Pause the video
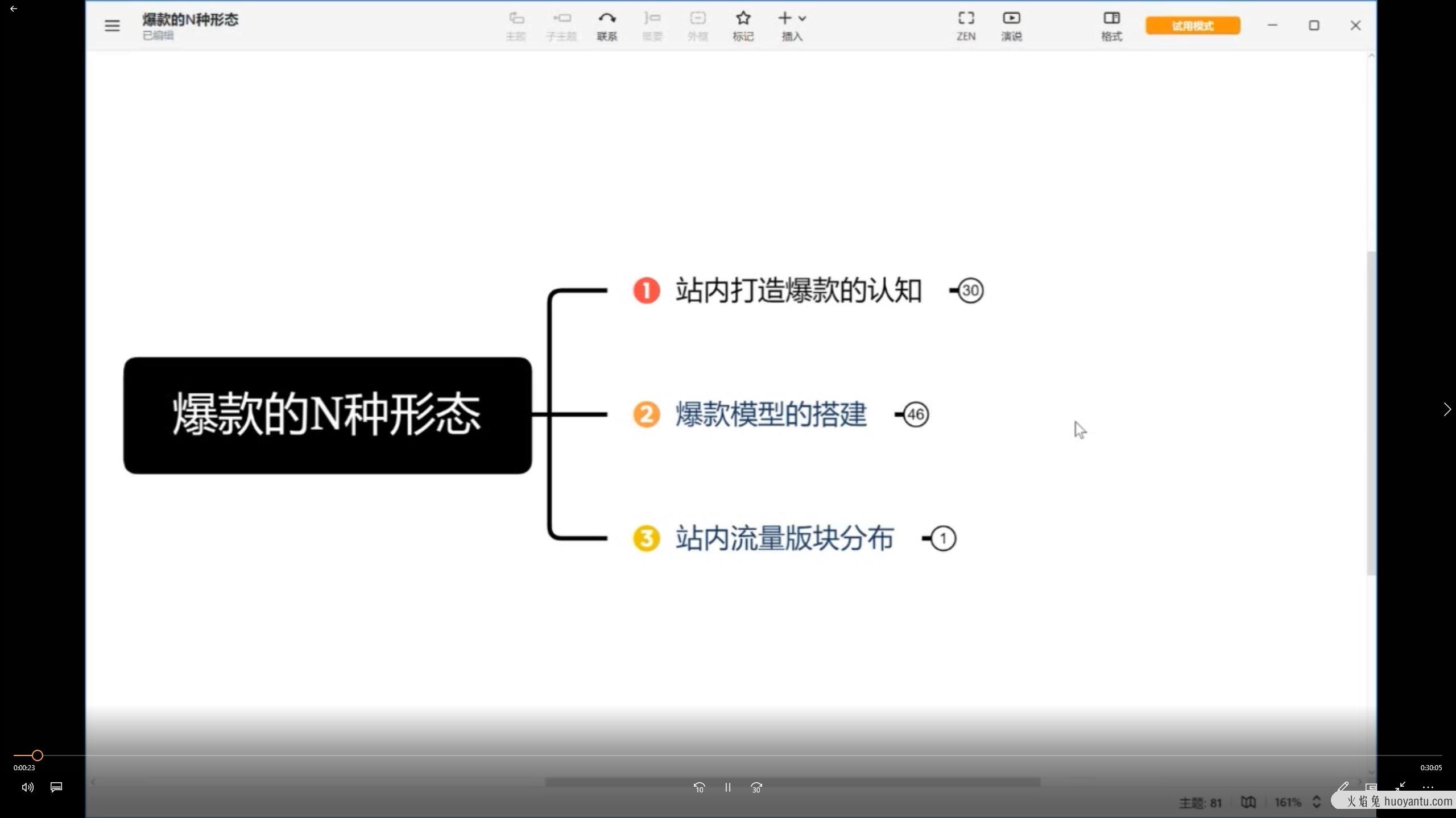This screenshot has width=1456, height=818. (x=727, y=787)
